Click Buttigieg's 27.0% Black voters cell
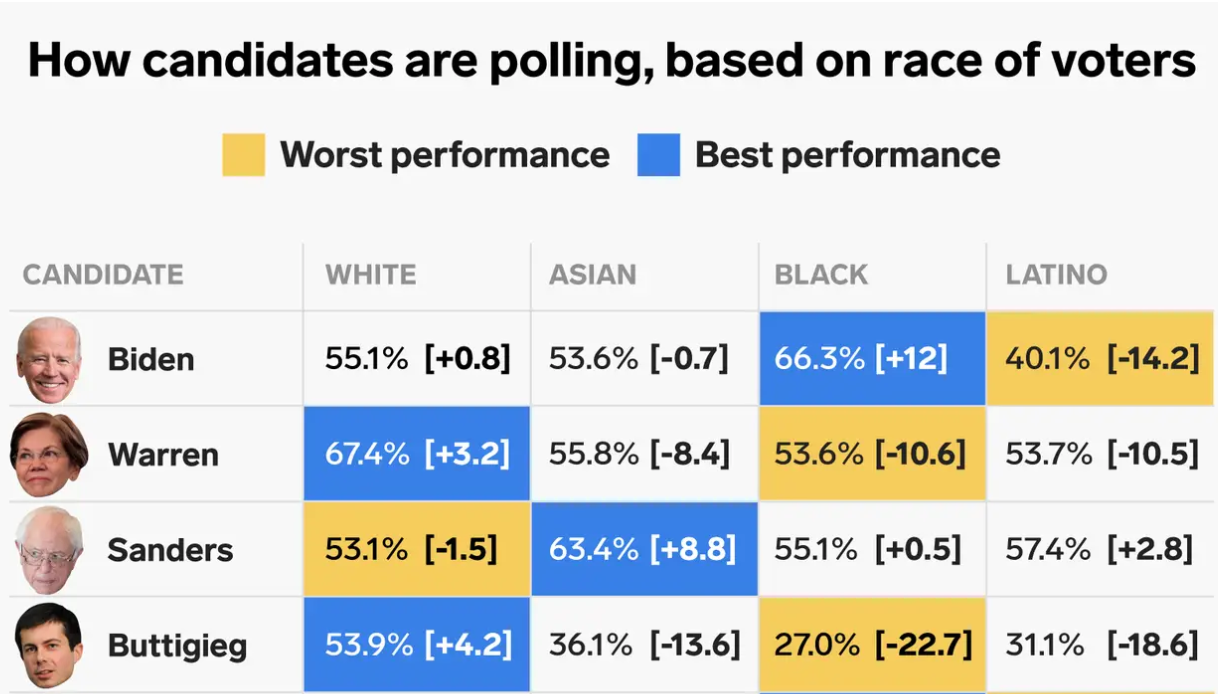Image resolution: width=1218 pixels, height=694 pixels. click(x=872, y=645)
